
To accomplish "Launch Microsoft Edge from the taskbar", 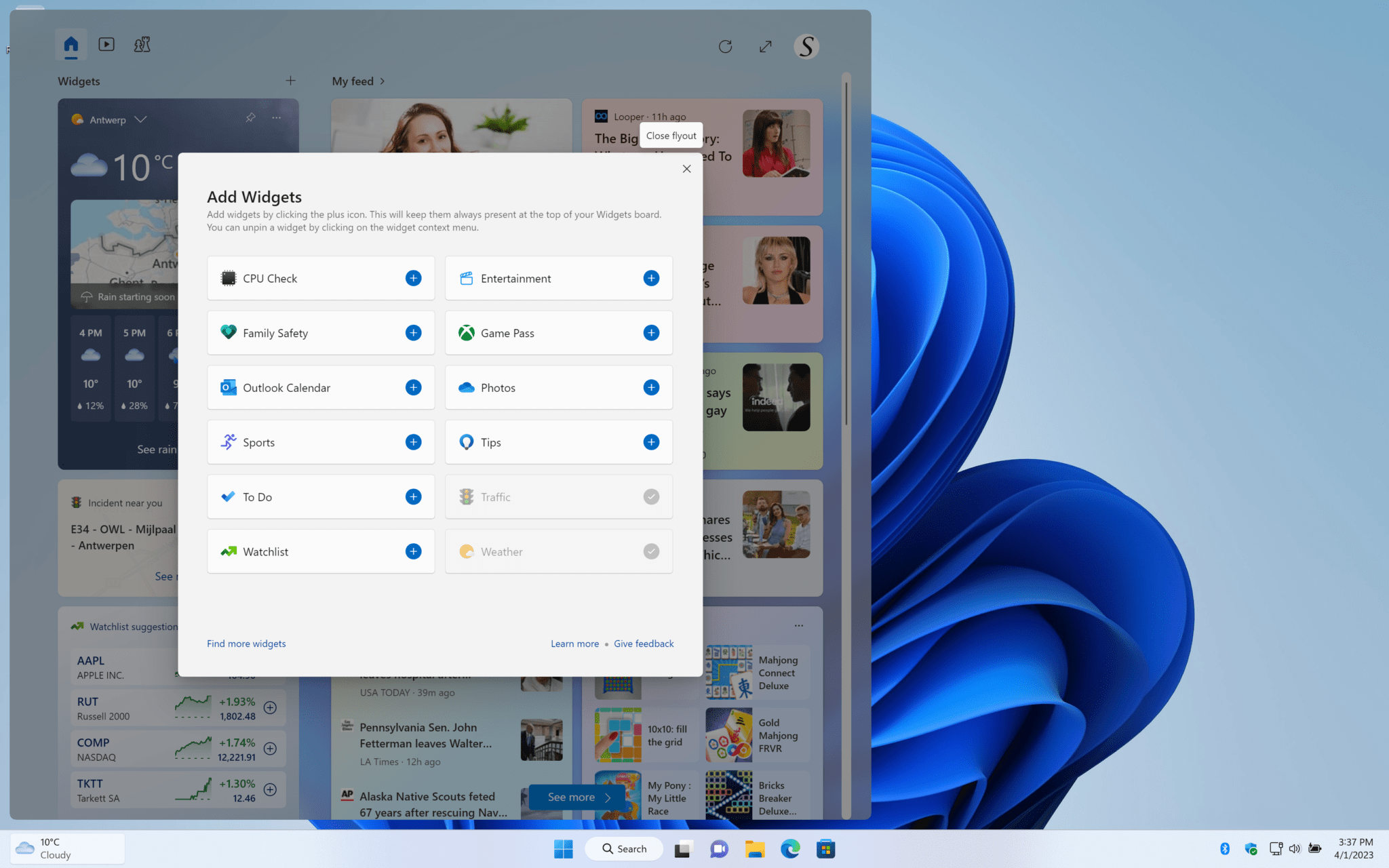I will pos(791,848).
